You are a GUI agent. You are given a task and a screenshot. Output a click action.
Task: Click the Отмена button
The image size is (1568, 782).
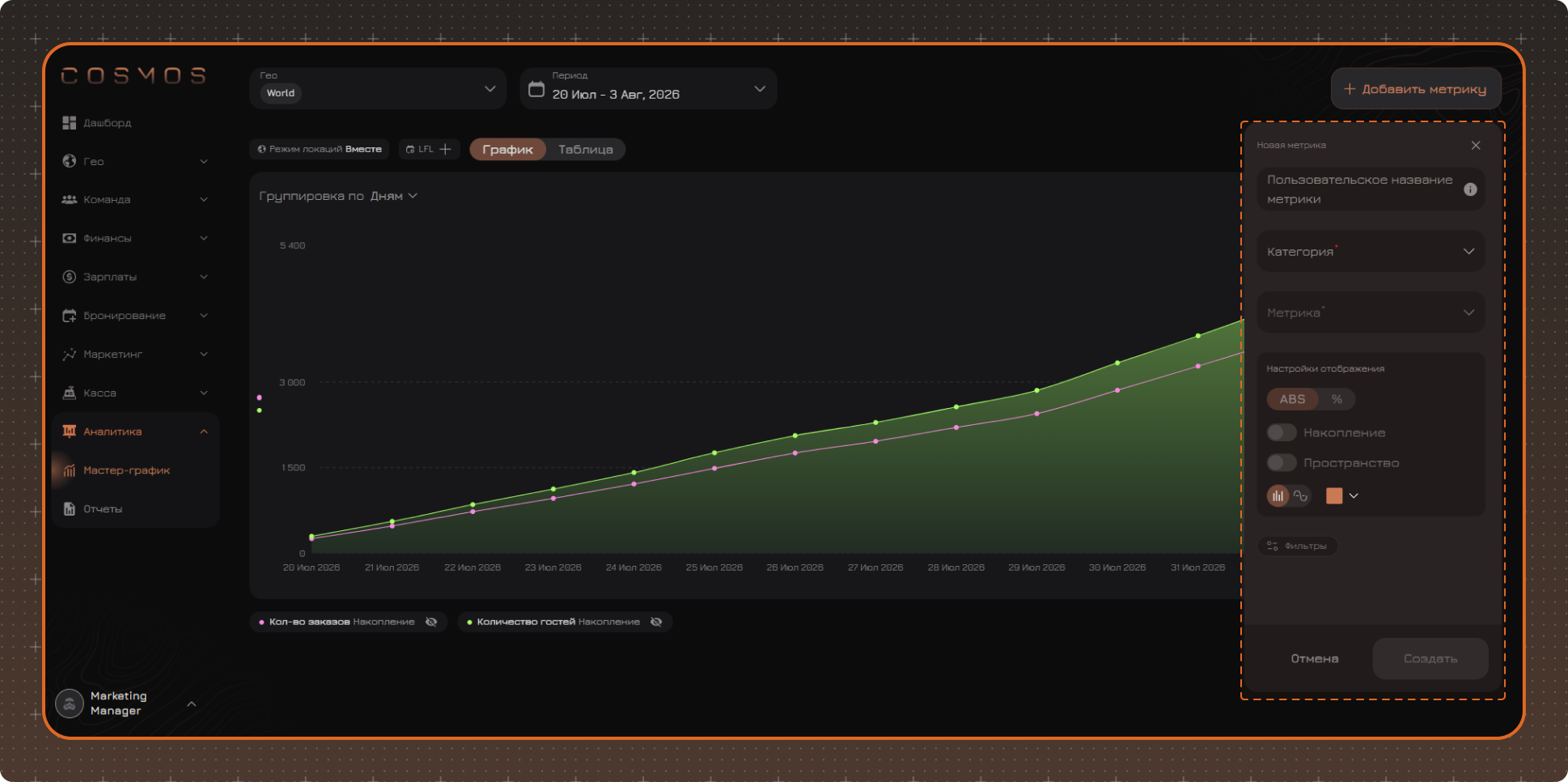(1314, 659)
